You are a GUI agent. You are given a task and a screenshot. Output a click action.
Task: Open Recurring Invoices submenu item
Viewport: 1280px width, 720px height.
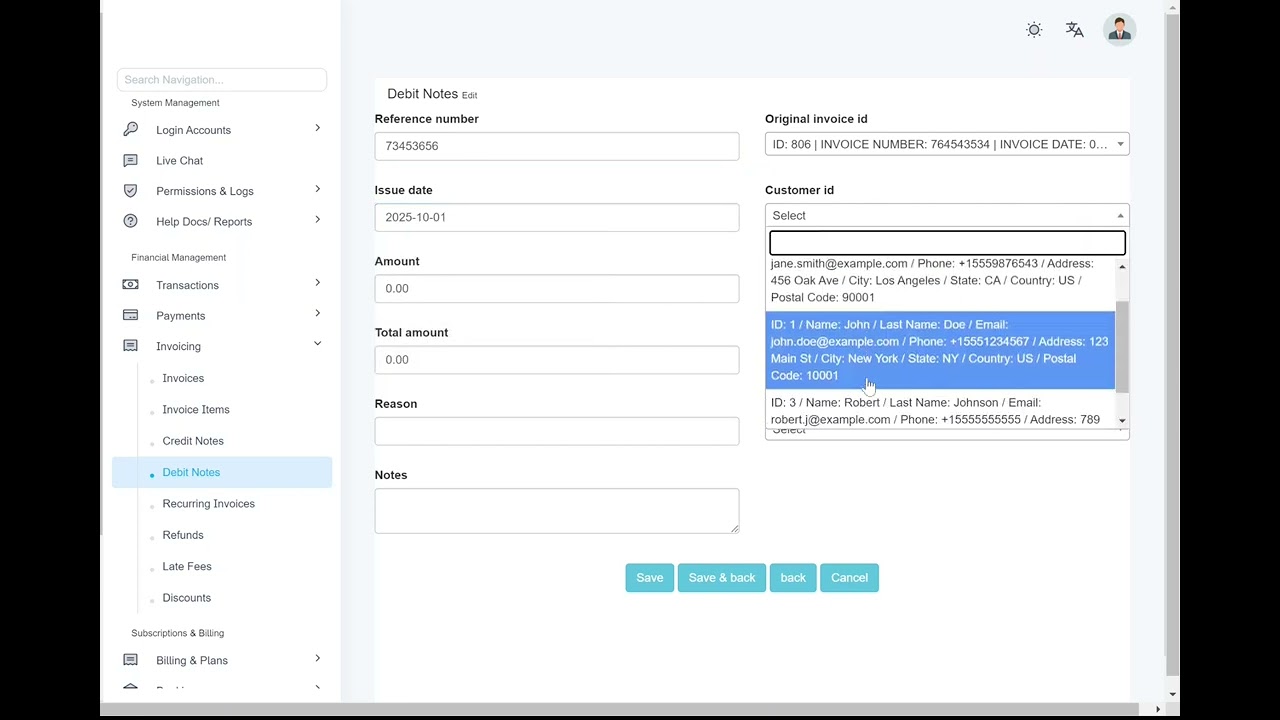[x=209, y=504]
